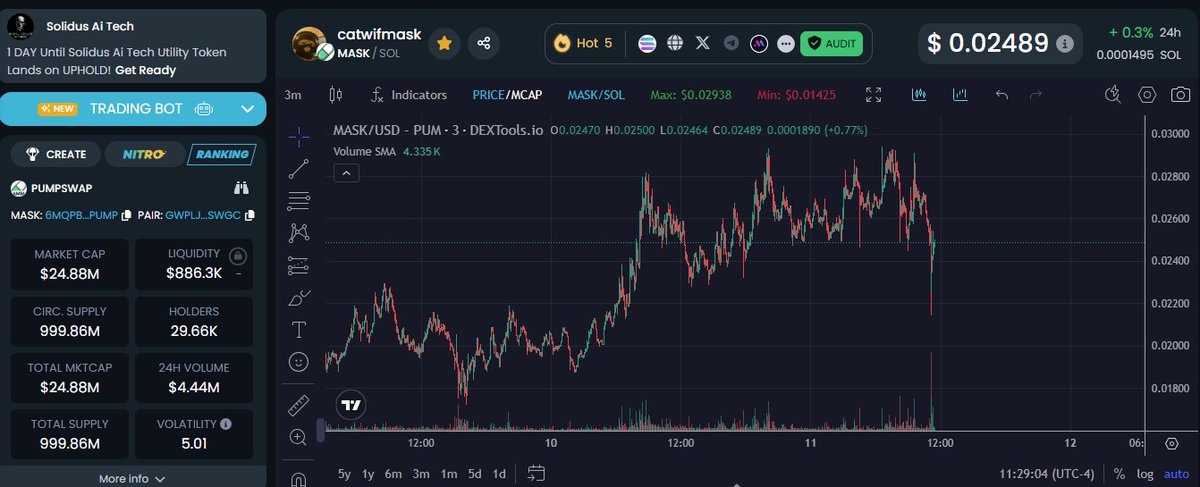Select the Fibonacci retracement lines tool
This screenshot has width=1200, height=487.
299,201
